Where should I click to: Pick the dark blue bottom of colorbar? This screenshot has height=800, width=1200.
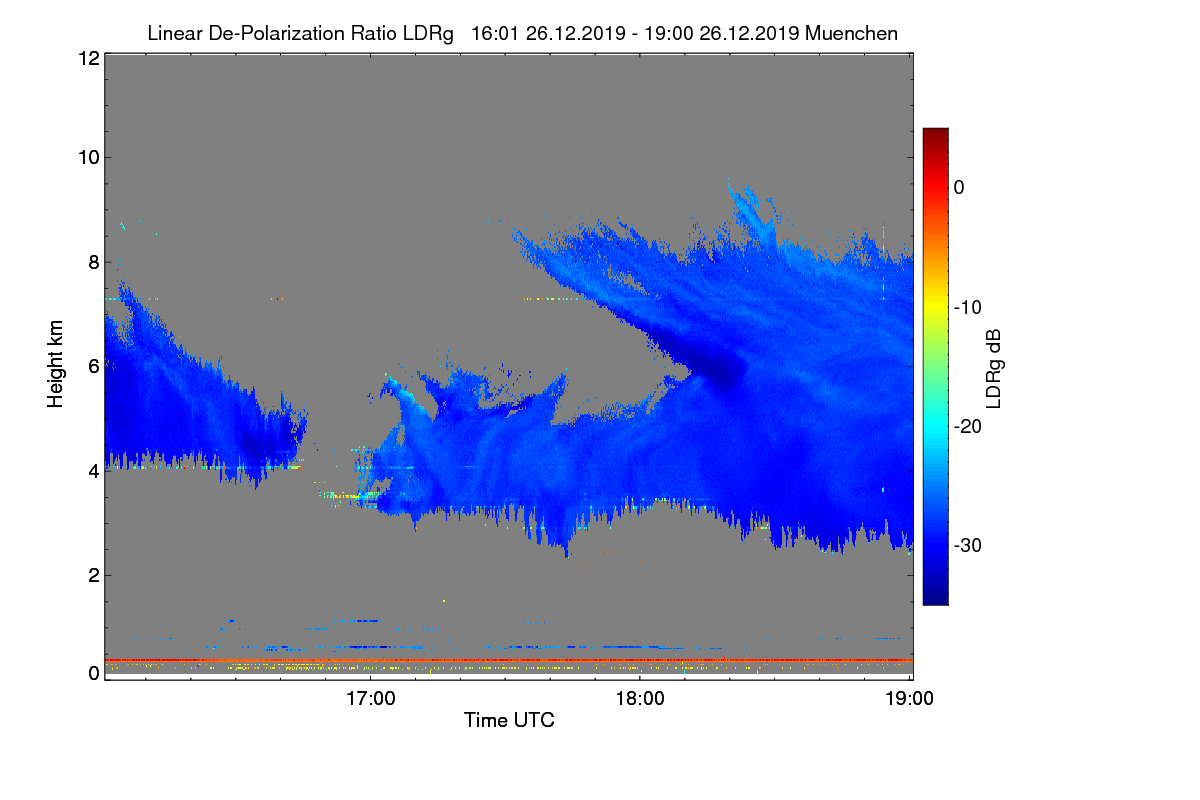coord(935,597)
